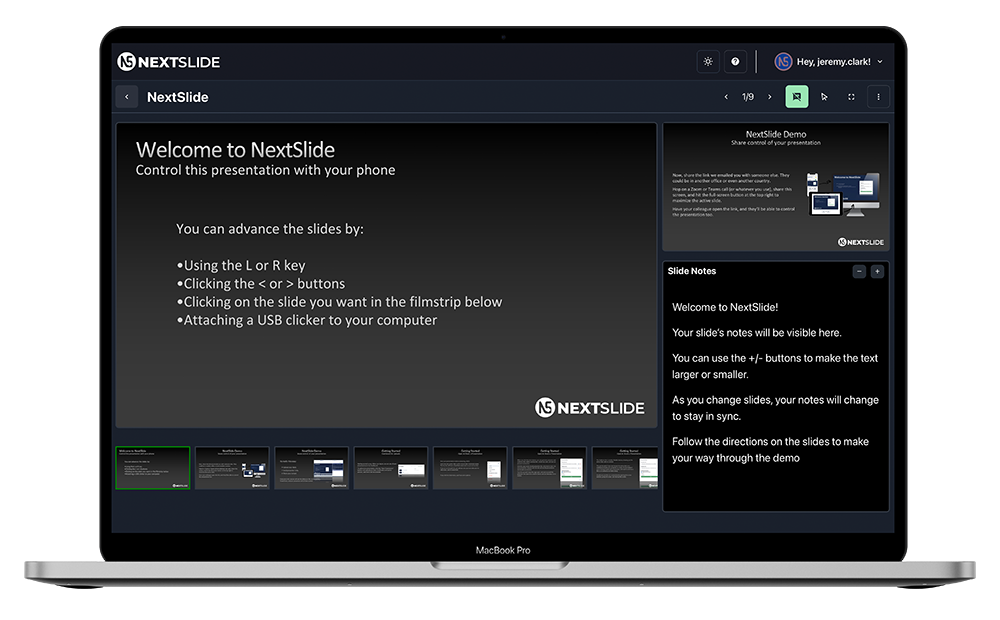Select the second filmstrip slide thumbnail

click(x=232, y=468)
